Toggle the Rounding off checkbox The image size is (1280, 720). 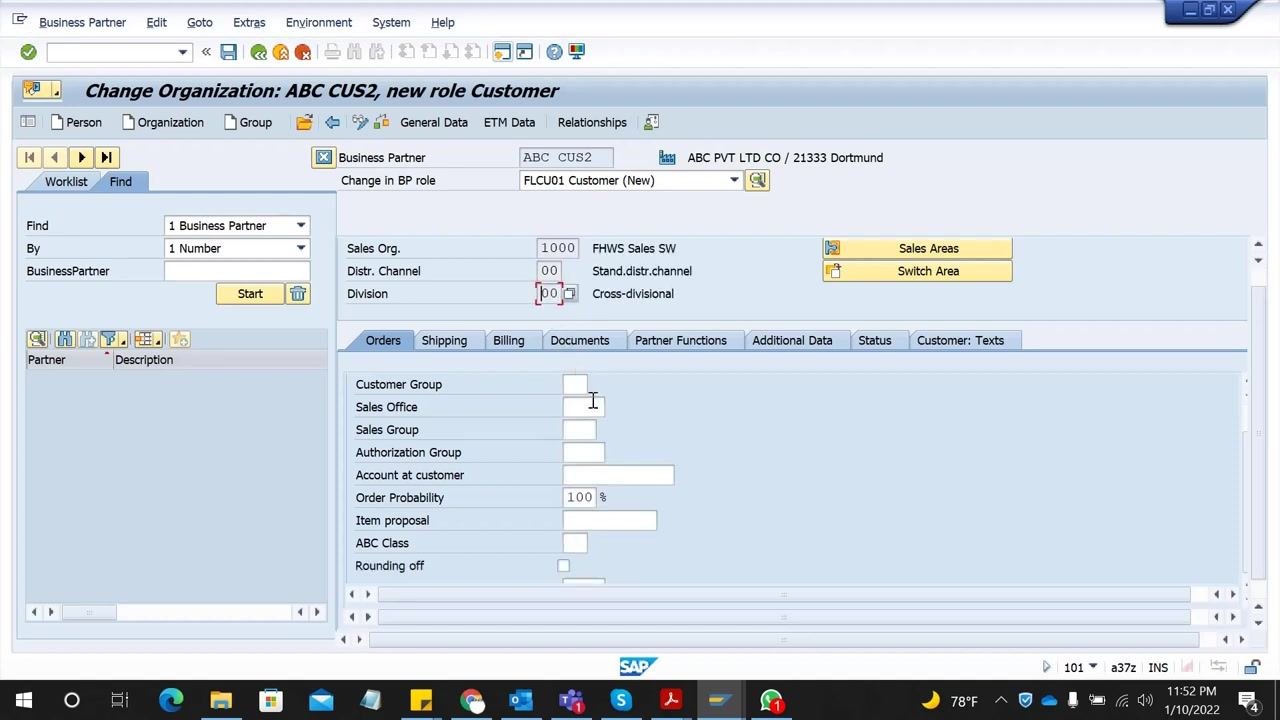coord(564,566)
